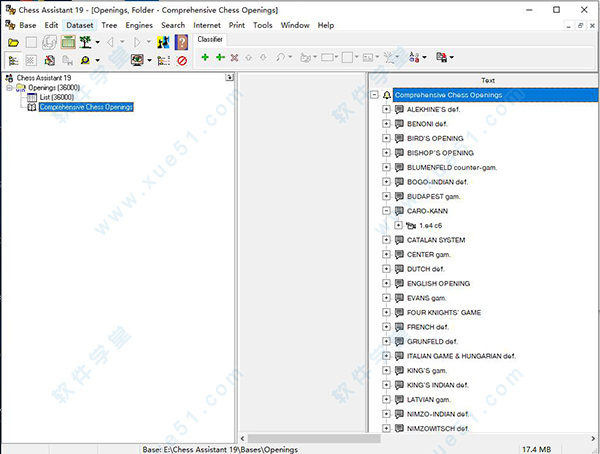Click the red prohibition circle icon

182,61
